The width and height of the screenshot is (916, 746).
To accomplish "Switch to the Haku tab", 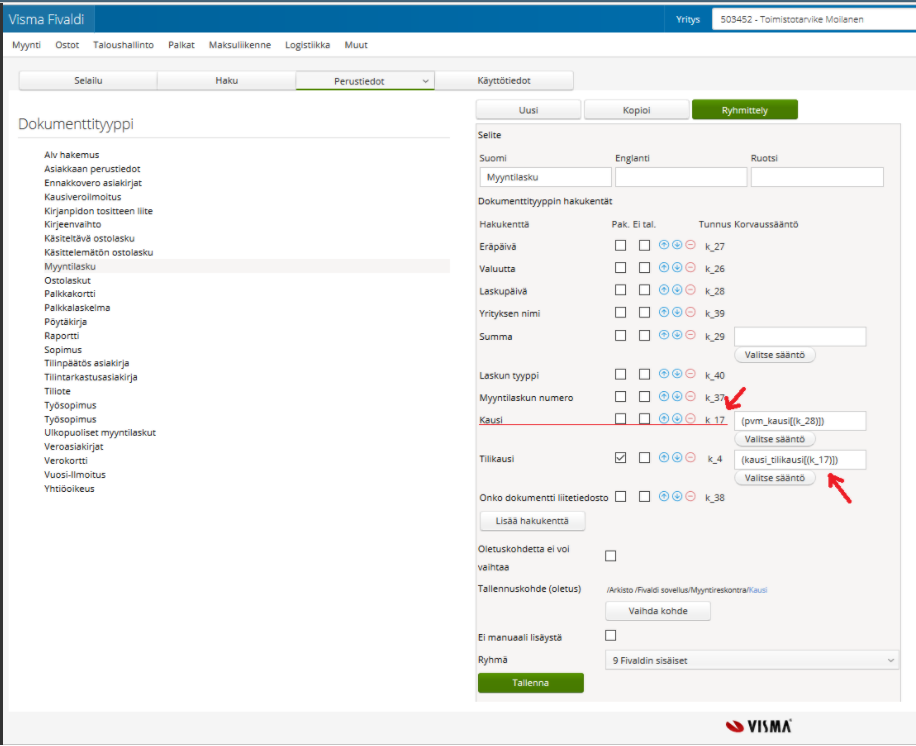I will pyautogui.click(x=227, y=81).
